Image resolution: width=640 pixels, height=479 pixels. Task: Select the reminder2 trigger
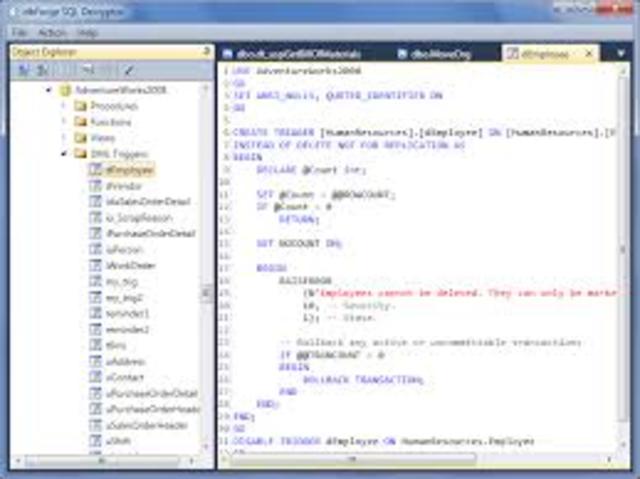(x=127, y=329)
